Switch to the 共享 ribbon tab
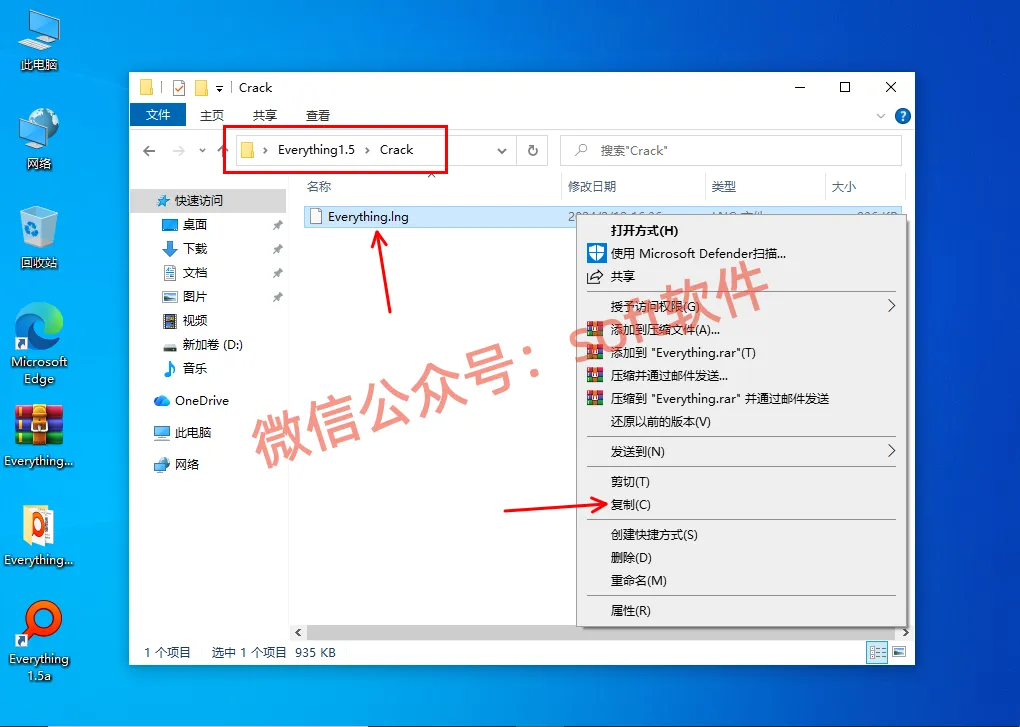This screenshot has height=727, width=1020. coord(265,116)
